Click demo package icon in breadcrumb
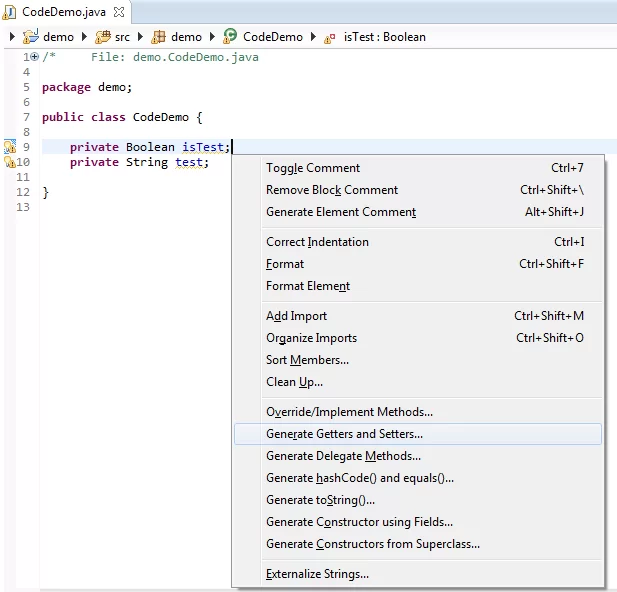The height and width of the screenshot is (592, 617). 159,37
